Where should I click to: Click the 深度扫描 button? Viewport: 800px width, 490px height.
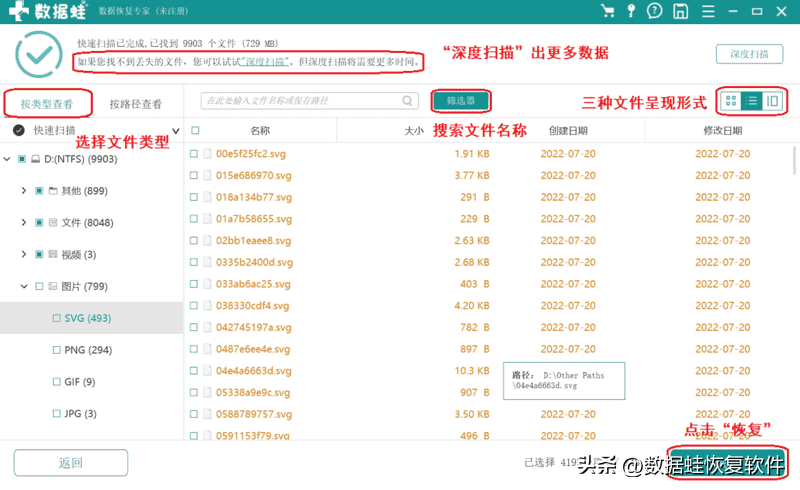(x=749, y=54)
